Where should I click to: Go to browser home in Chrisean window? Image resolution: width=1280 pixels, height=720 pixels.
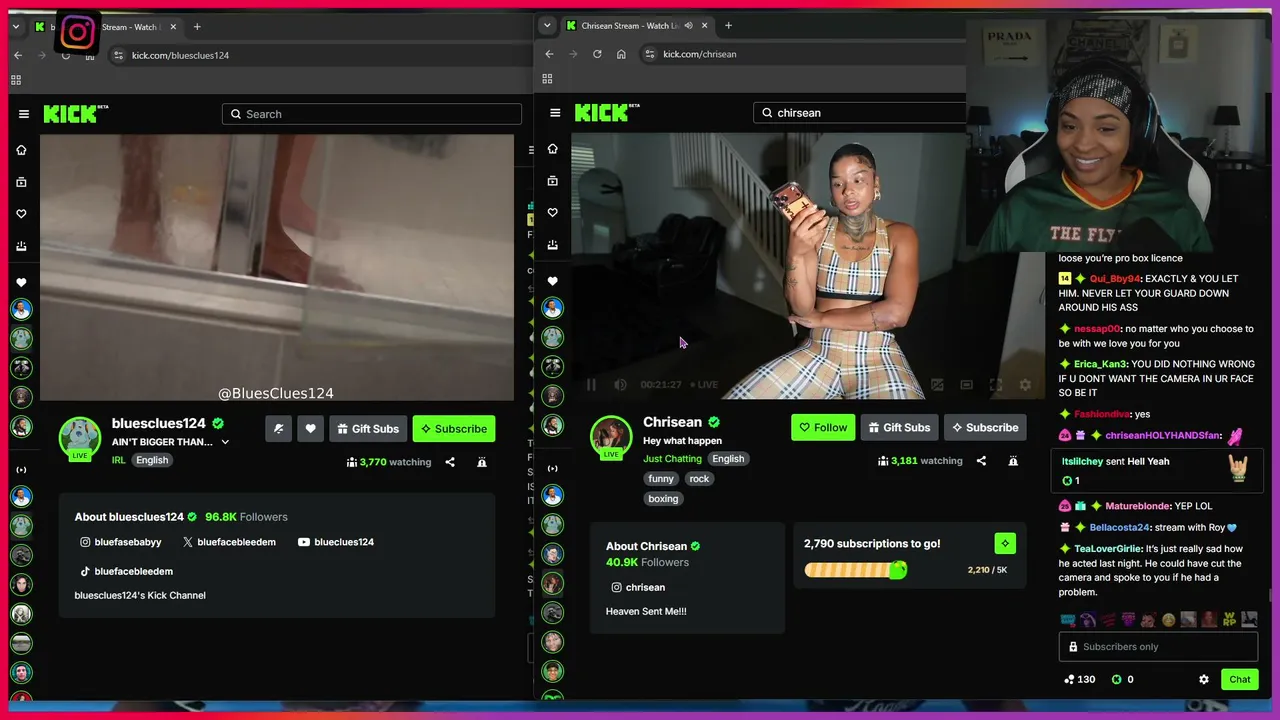click(621, 54)
